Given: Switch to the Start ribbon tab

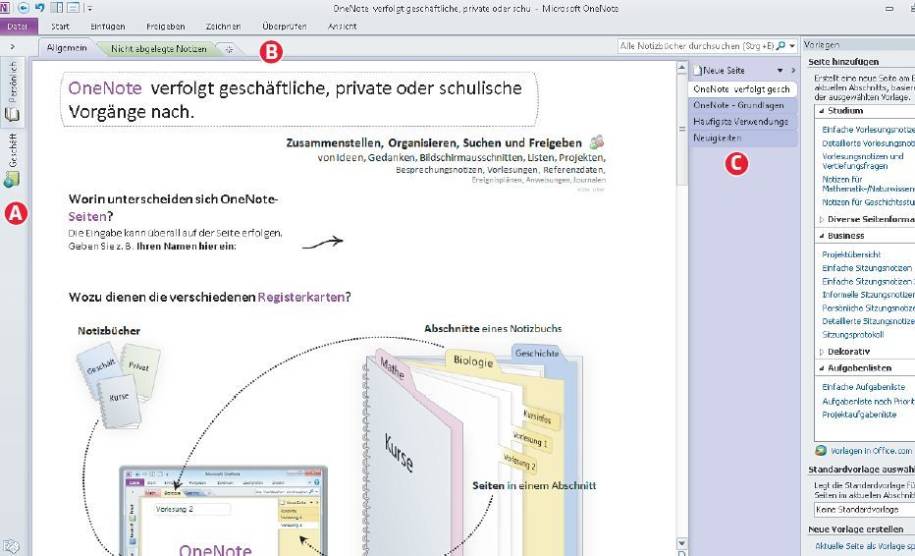Looking at the screenshot, I should point(60,27).
